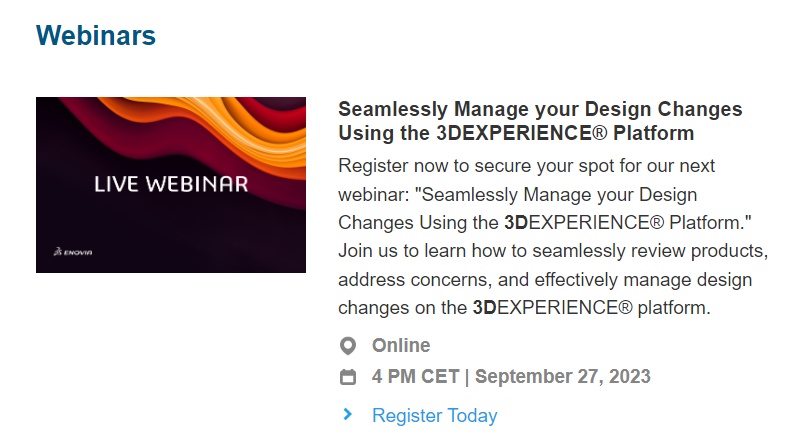This screenshot has height=445, width=802.
Task: Click the address concerns line of the description
Action: point(545,280)
